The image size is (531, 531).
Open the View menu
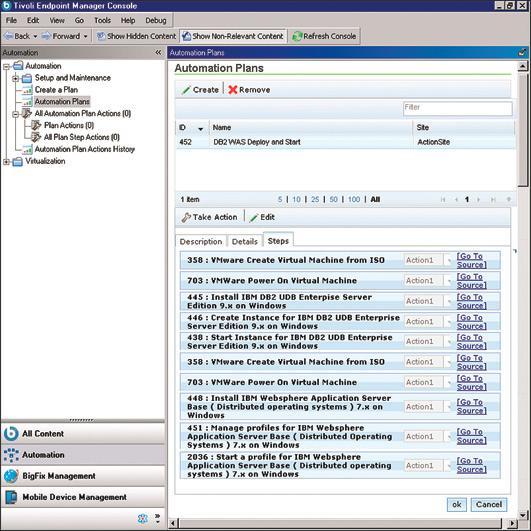coord(57,20)
